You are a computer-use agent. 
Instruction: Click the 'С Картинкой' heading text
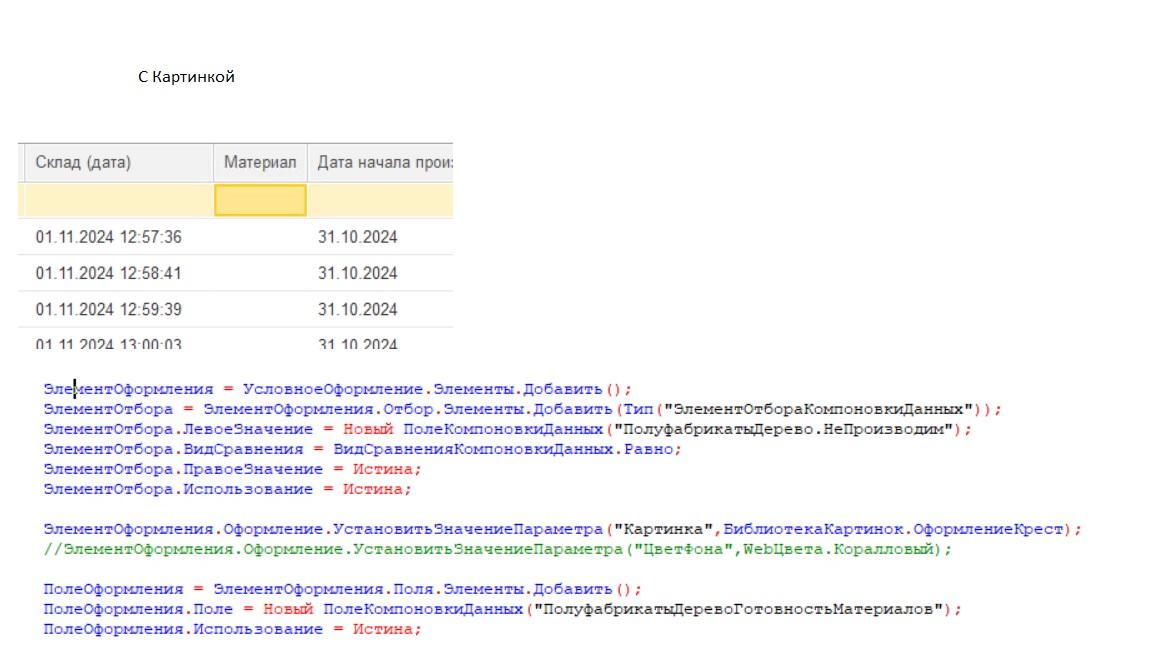pos(186,77)
